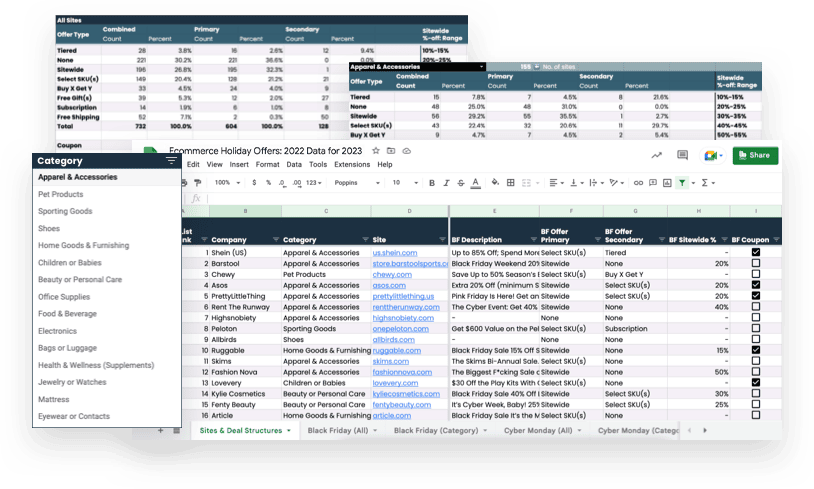Image resolution: width=814 pixels, height=489 pixels.
Task: Open the comment history icon
Action: (x=683, y=155)
